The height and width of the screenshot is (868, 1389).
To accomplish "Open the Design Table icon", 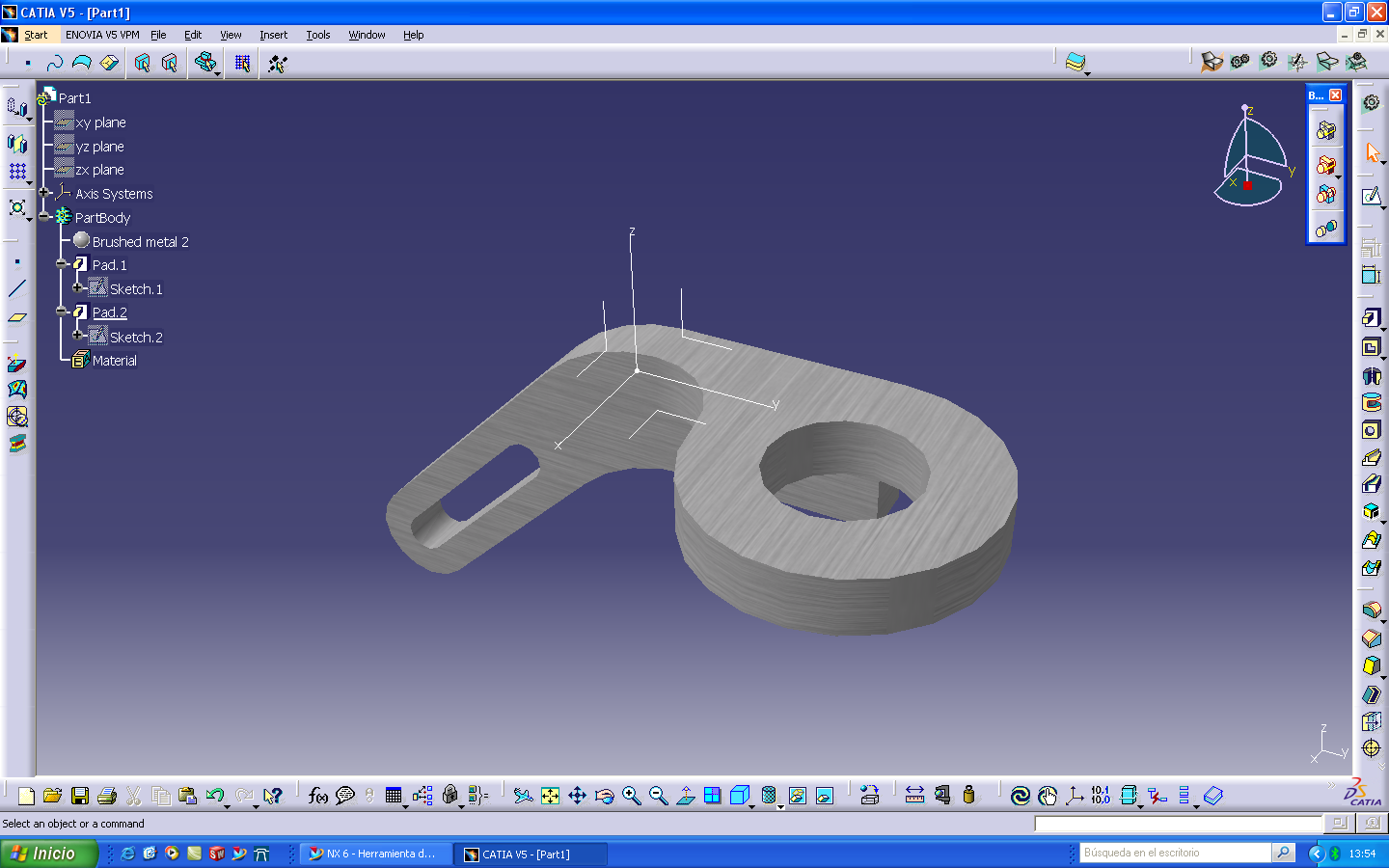I will pos(394,796).
